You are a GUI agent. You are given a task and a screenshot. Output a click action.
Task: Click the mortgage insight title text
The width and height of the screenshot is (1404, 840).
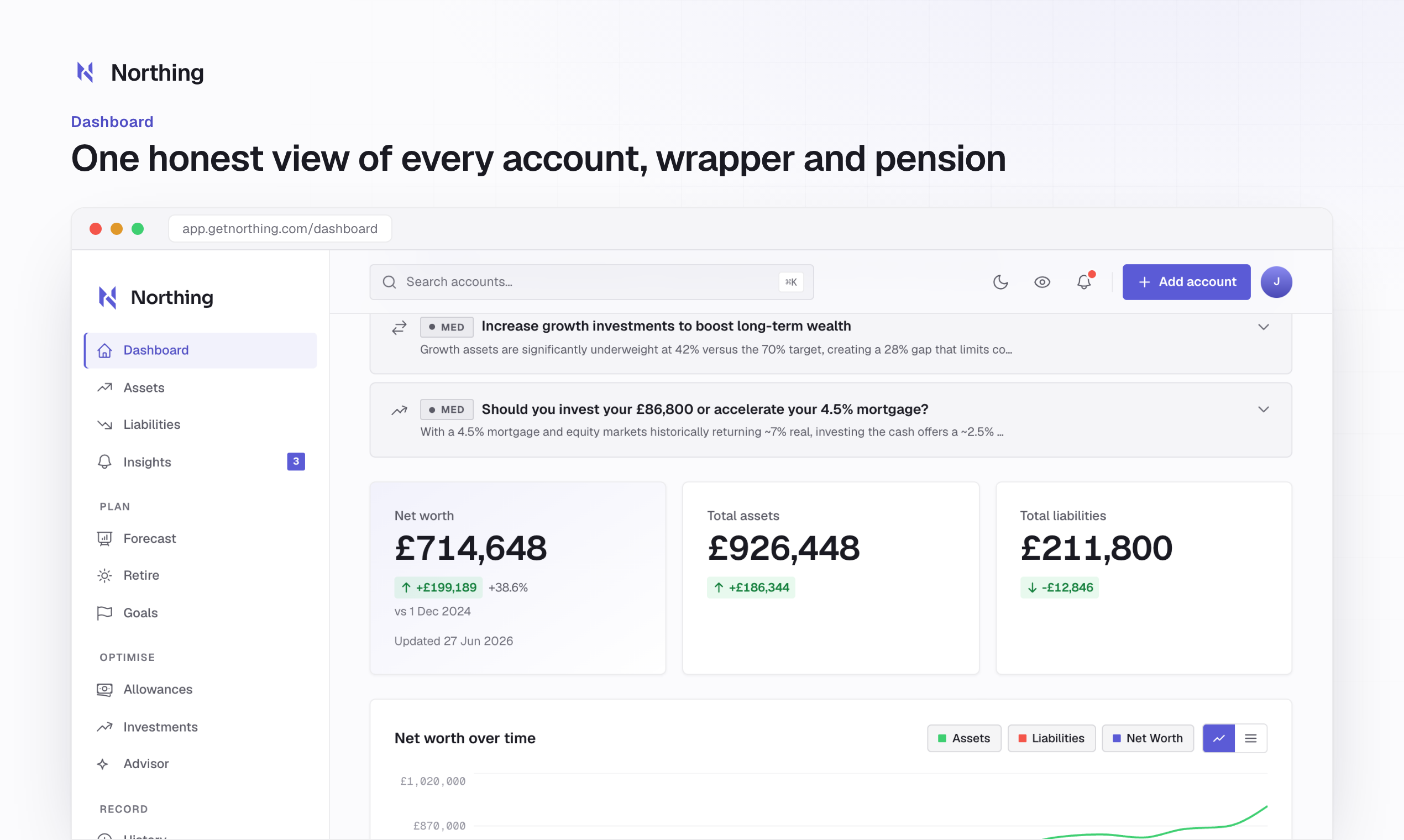[705, 410]
